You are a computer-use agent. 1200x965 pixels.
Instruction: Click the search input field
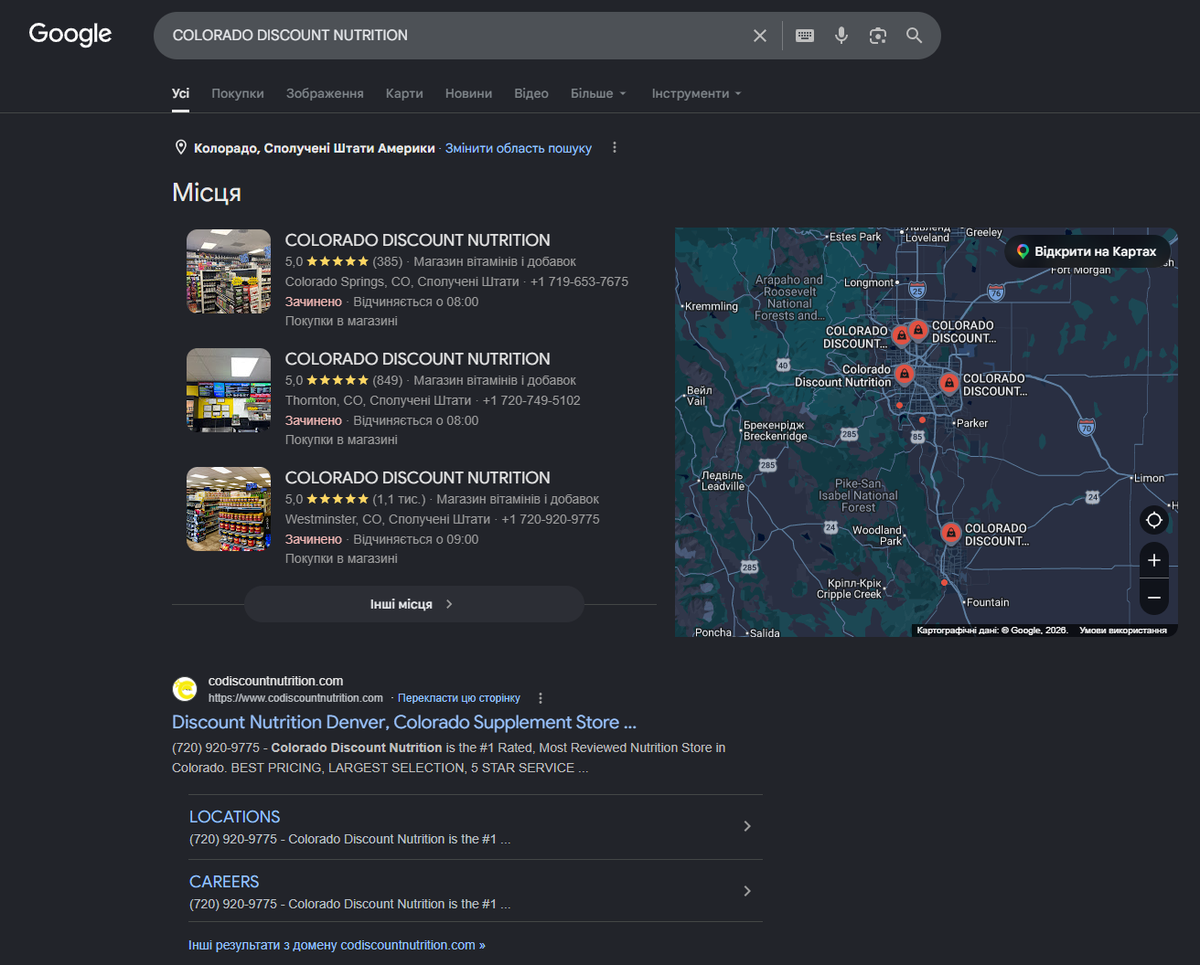(x=455, y=35)
